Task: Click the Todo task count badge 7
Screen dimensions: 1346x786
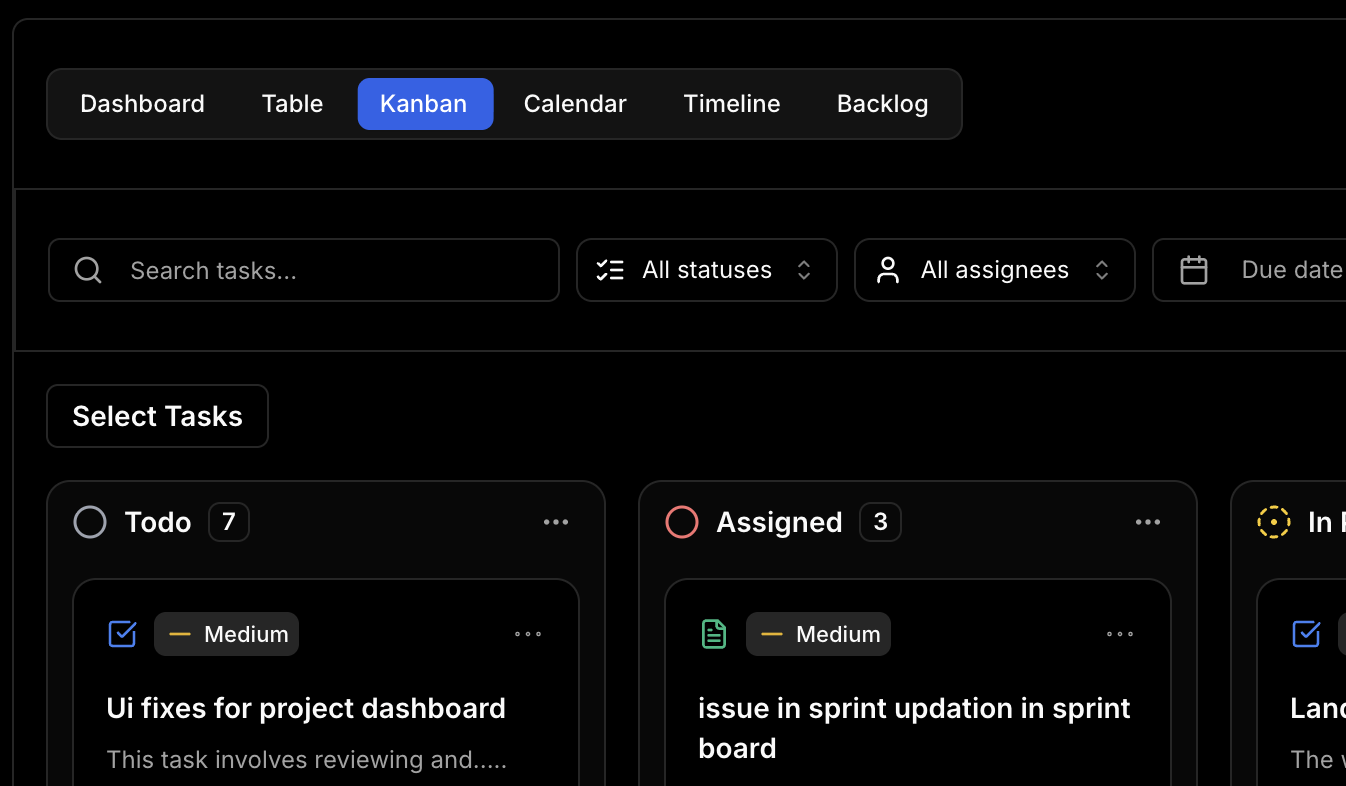Action: point(229,522)
